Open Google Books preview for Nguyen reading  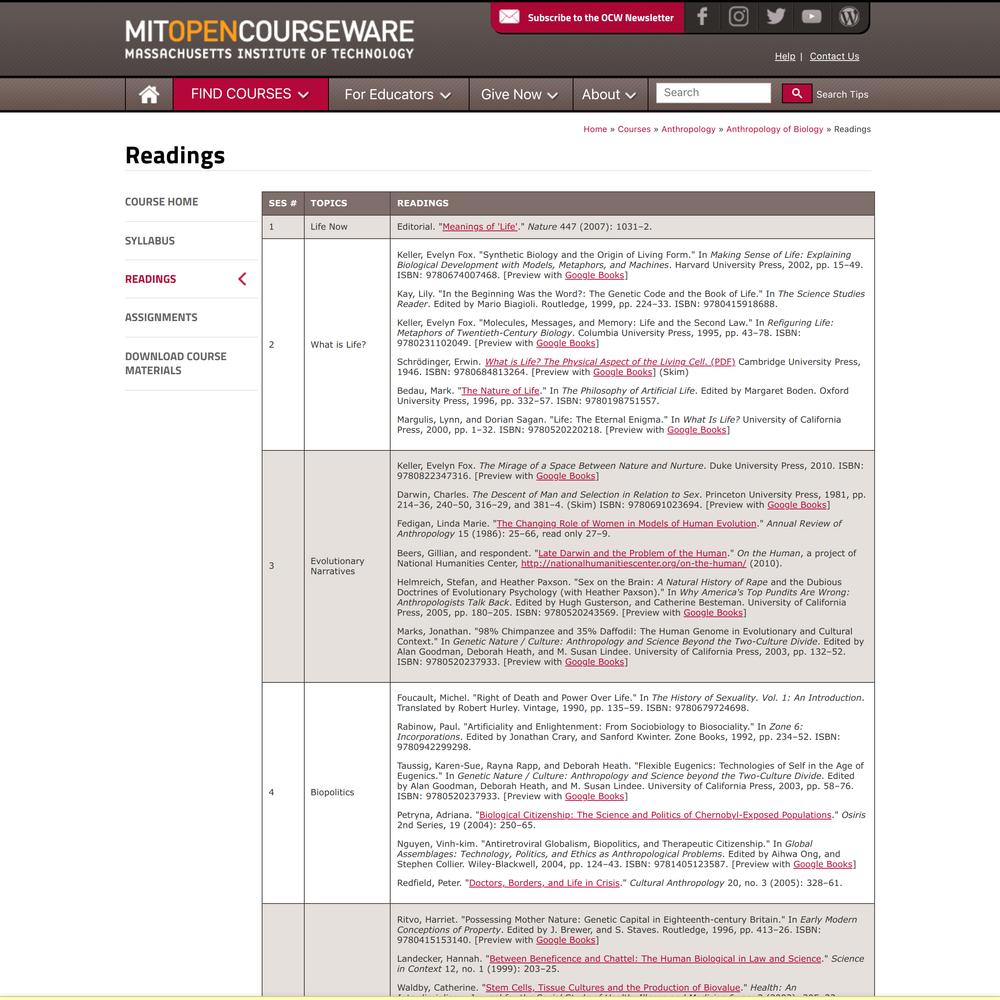pos(823,864)
